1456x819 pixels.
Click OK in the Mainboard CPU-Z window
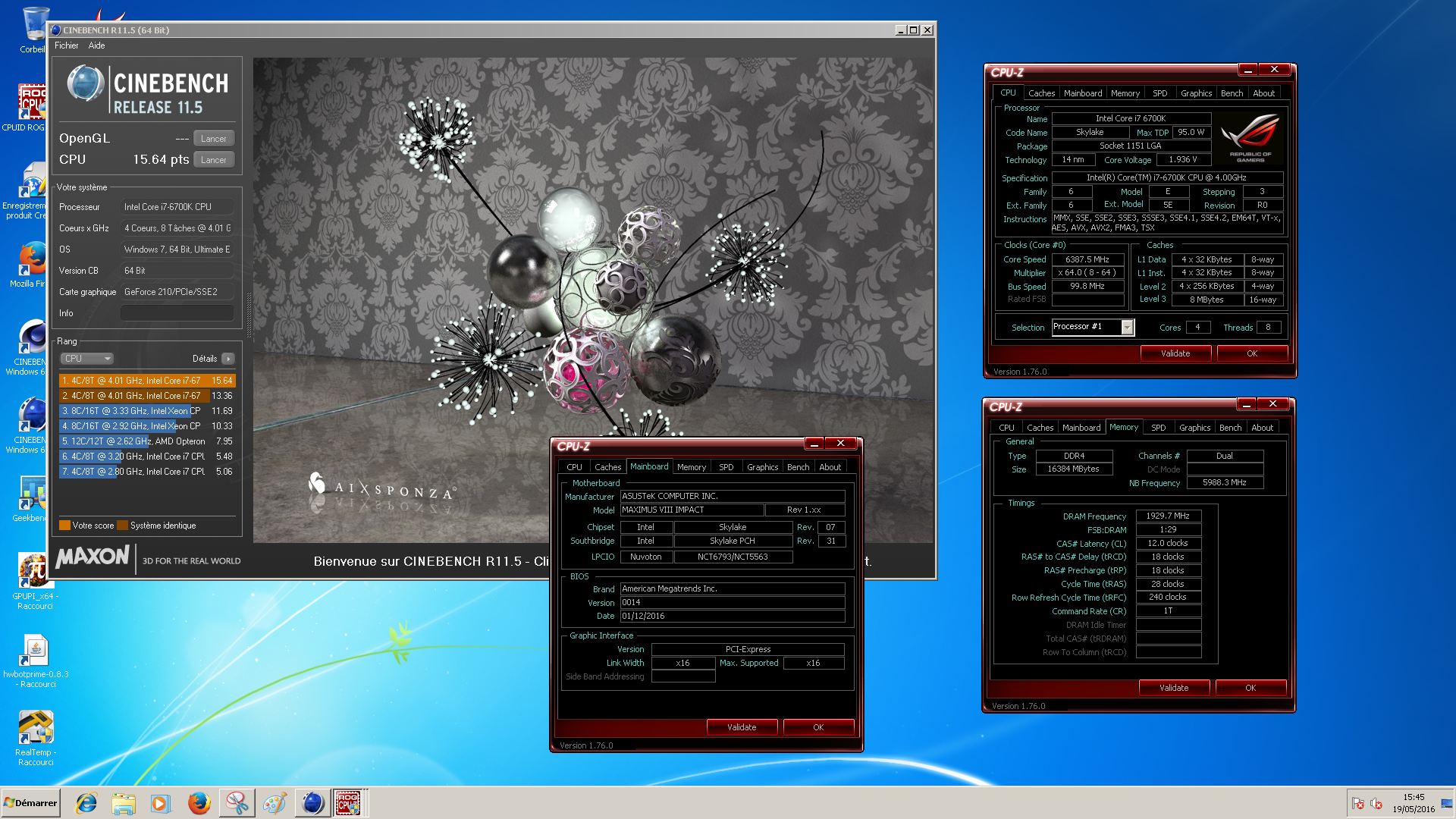click(818, 727)
